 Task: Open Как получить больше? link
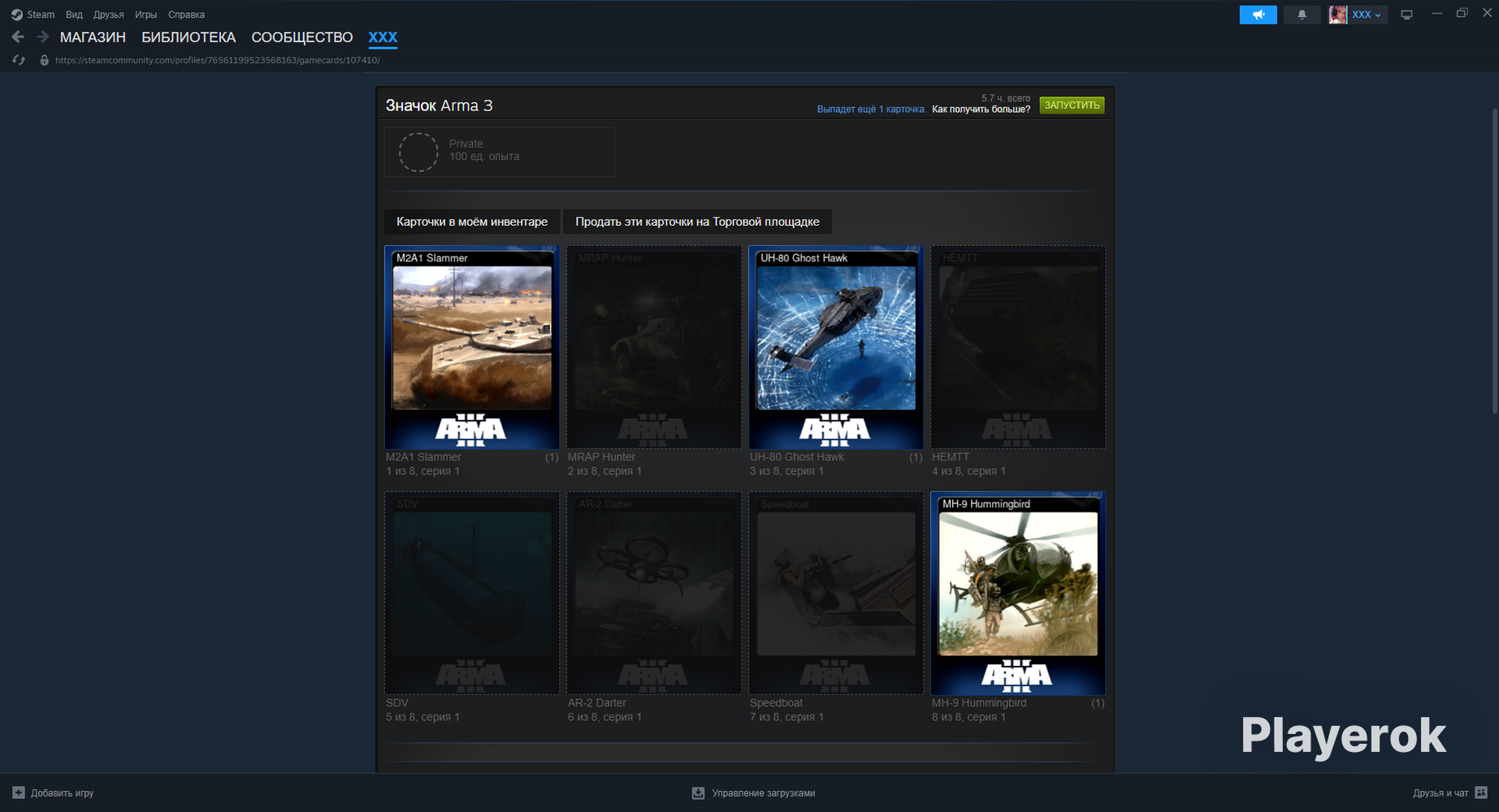coord(981,110)
